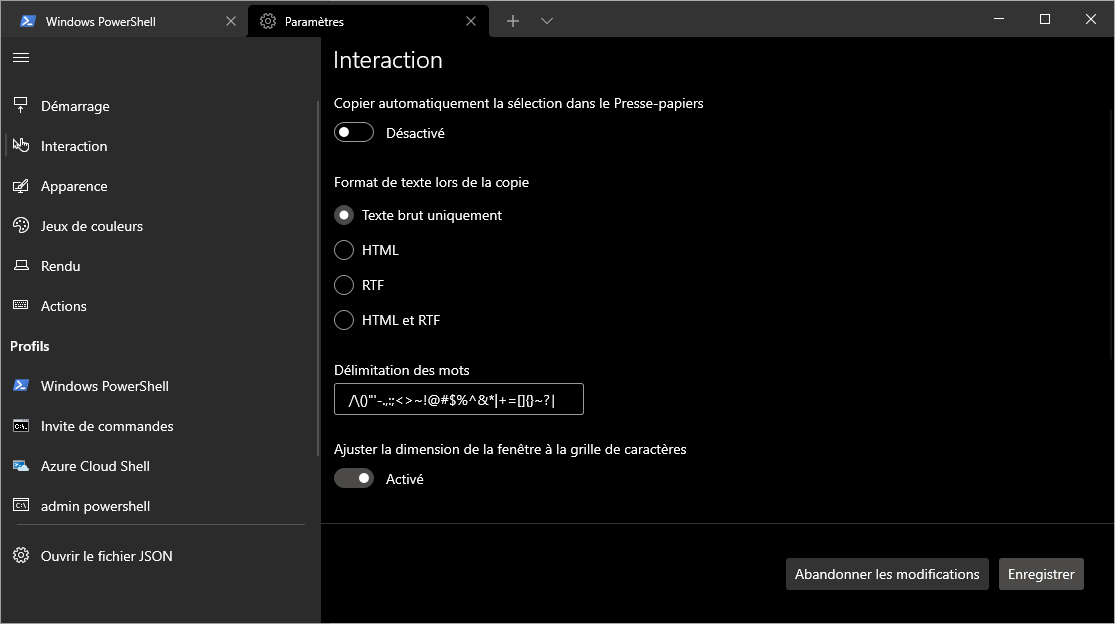Go to the Rendu settings page
Viewport: 1115px width, 624px height.
click(60, 266)
